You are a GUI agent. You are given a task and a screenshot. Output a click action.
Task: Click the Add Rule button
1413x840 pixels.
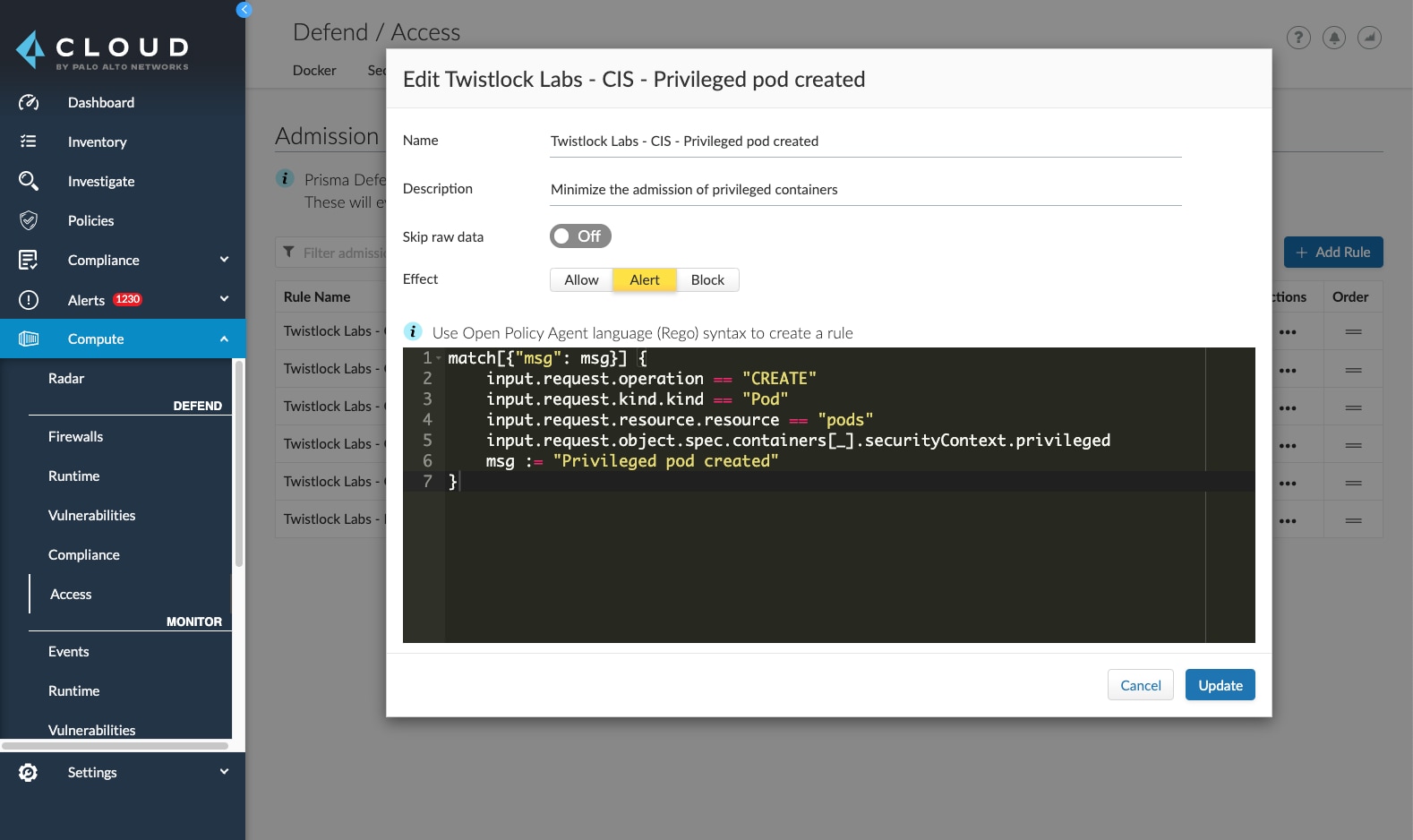[1333, 253]
